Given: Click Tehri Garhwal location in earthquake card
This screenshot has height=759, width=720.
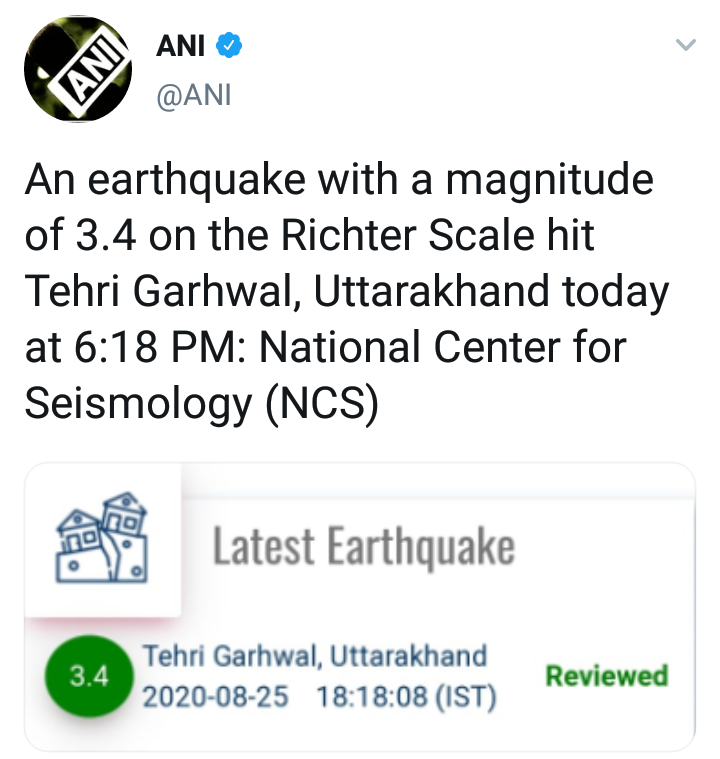Looking at the screenshot, I should [232, 657].
